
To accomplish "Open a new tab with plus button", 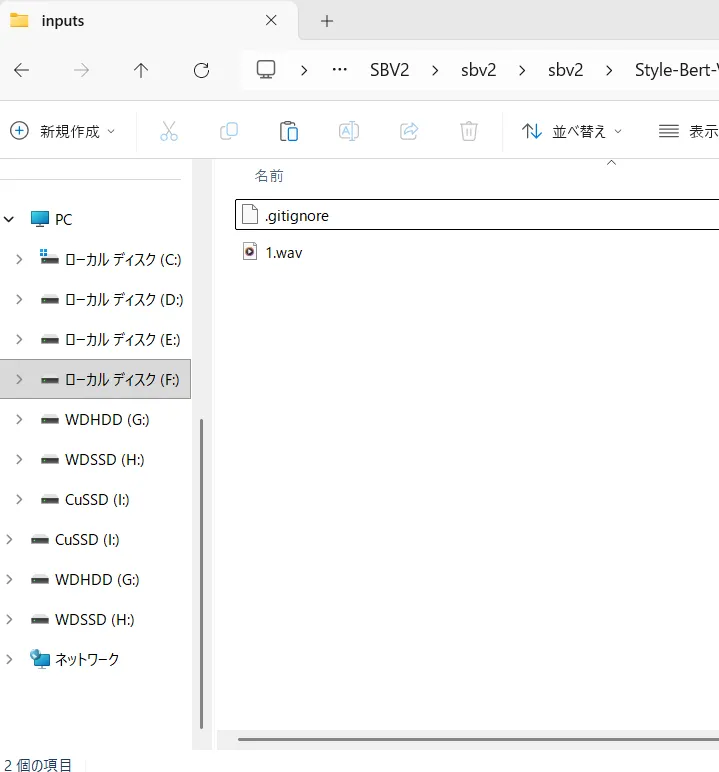I will pyautogui.click(x=326, y=21).
